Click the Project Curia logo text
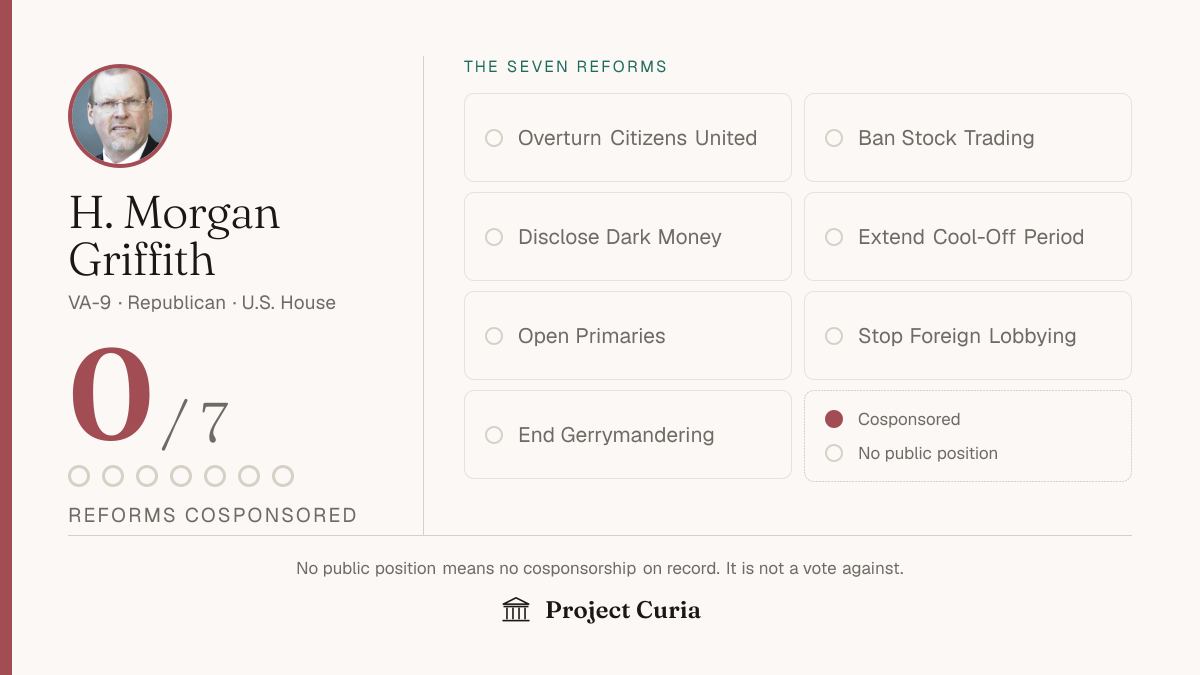This screenshot has width=1200, height=675. point(623,610)
